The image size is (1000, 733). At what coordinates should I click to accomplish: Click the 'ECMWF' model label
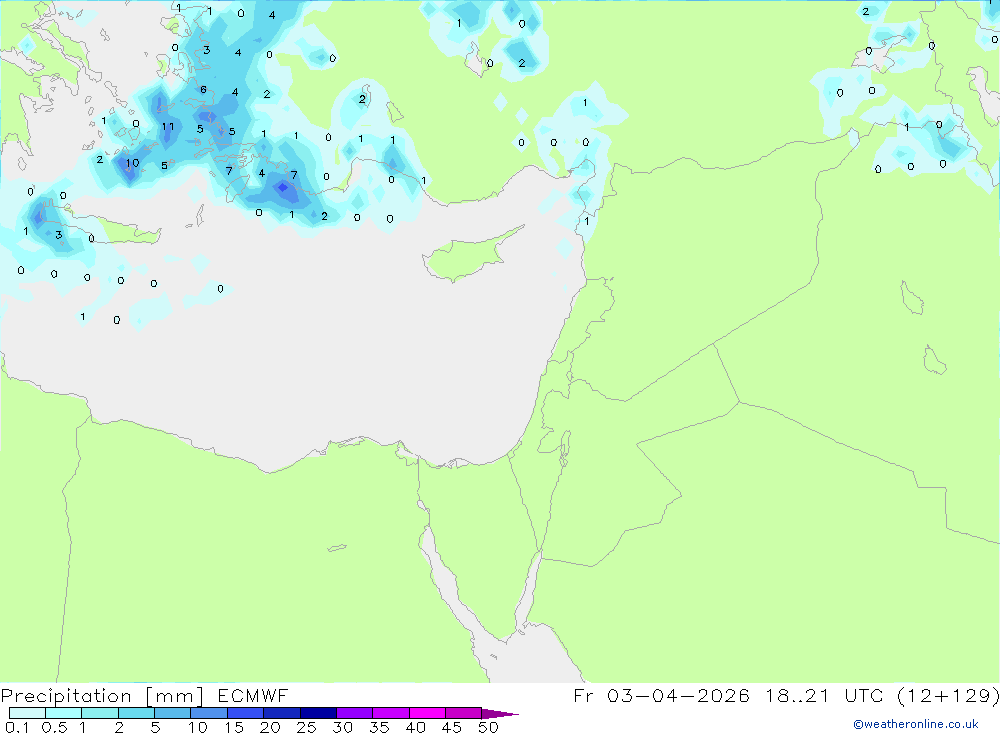click(253, 695)
